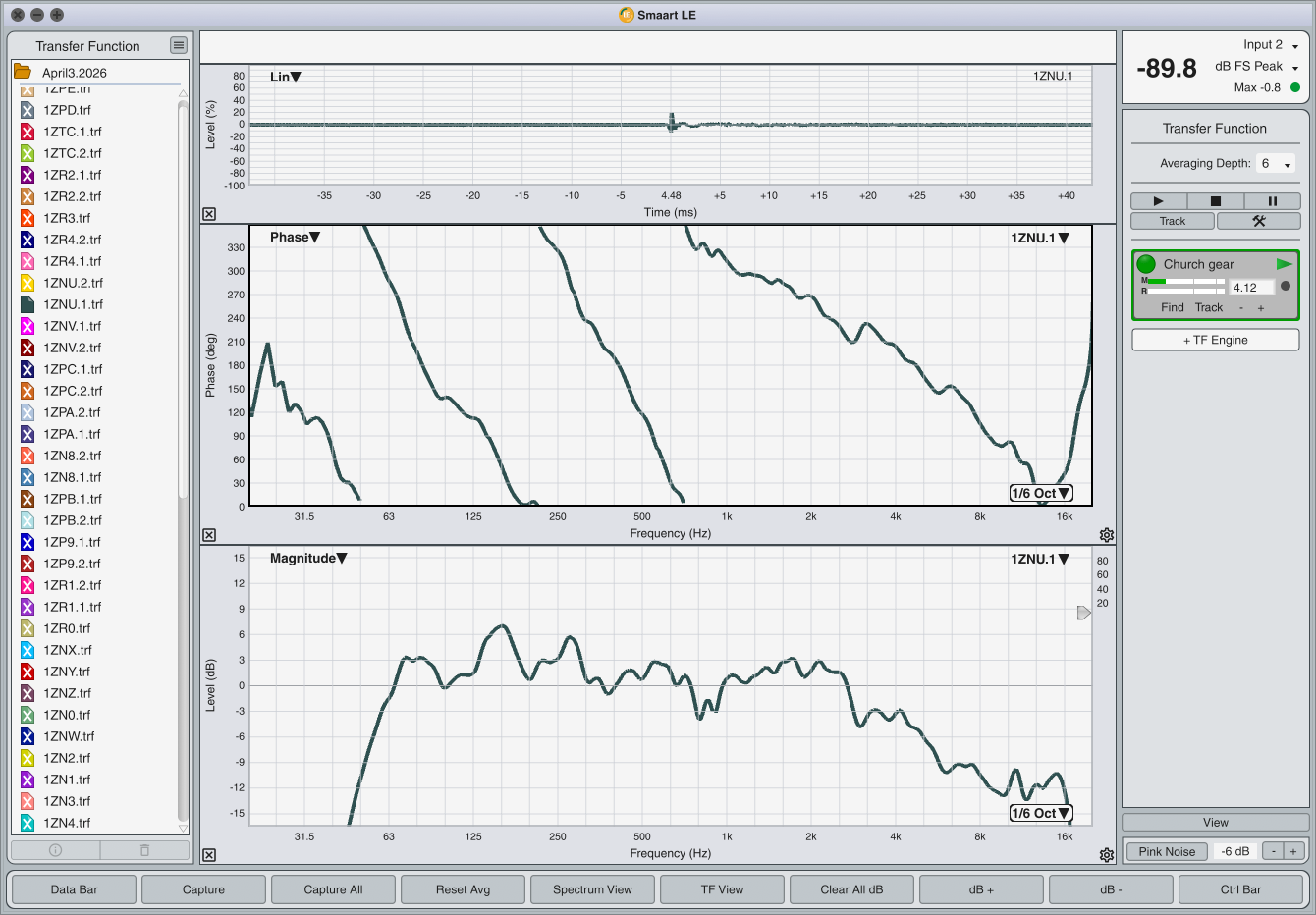Open the Phase 1ZNU.1 trace dropdown
This screenshot has width=1316, height=915.
[1040, 238]
